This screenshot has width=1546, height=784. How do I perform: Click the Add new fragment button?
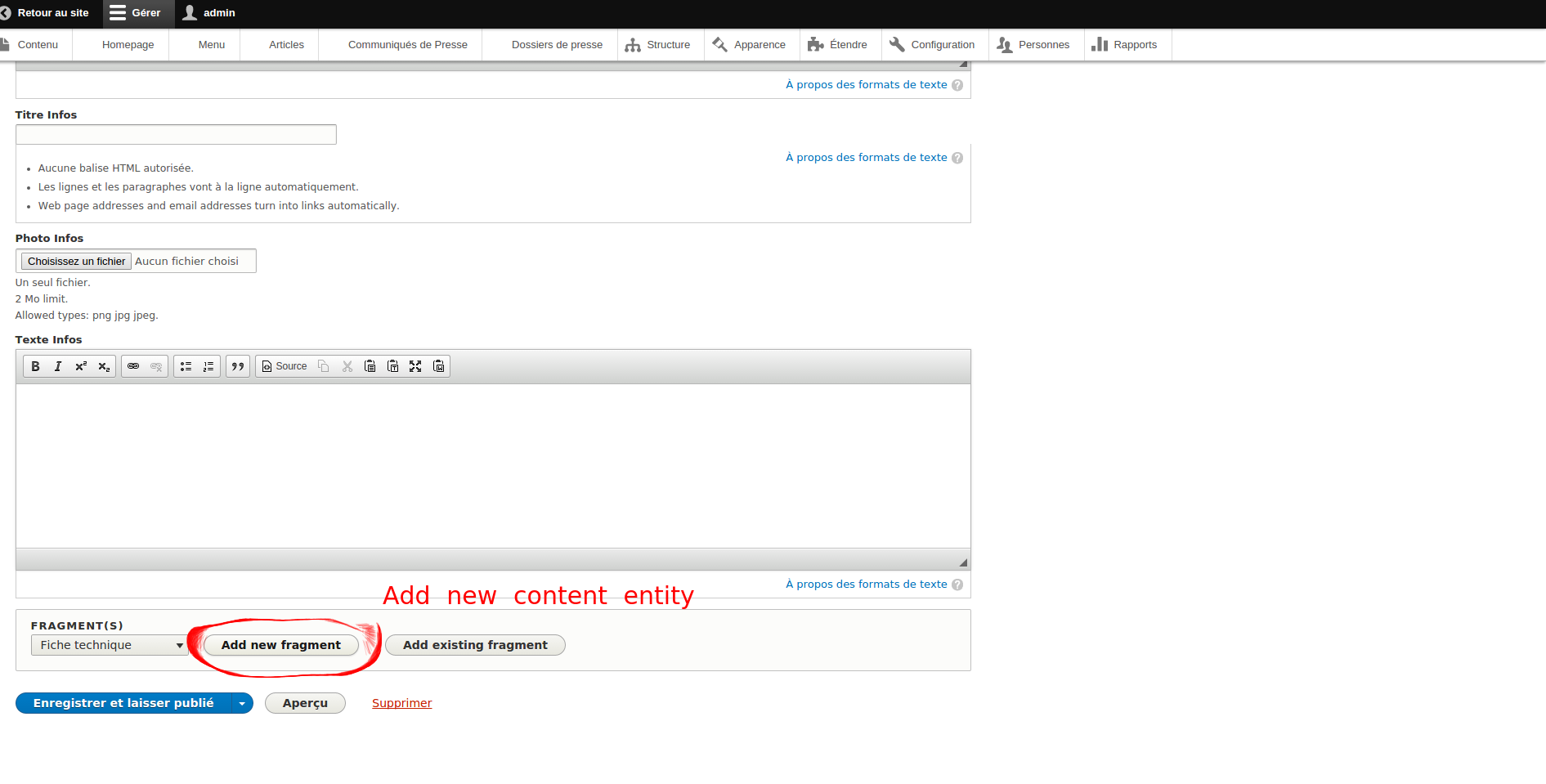280,645
